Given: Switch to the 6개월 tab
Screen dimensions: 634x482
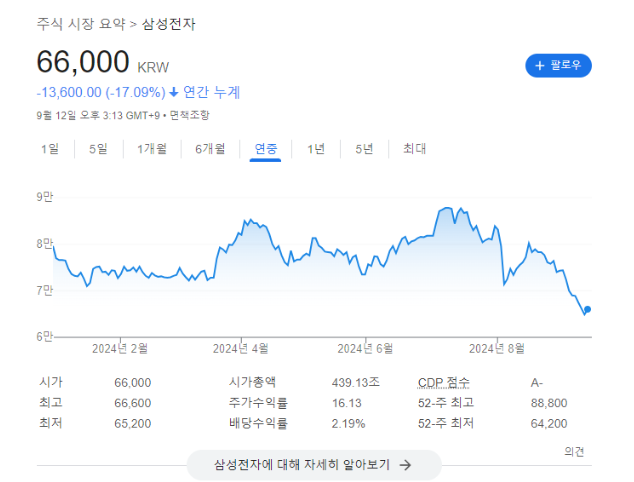Looking at the screenshot, I should click(x=210, y=149).
